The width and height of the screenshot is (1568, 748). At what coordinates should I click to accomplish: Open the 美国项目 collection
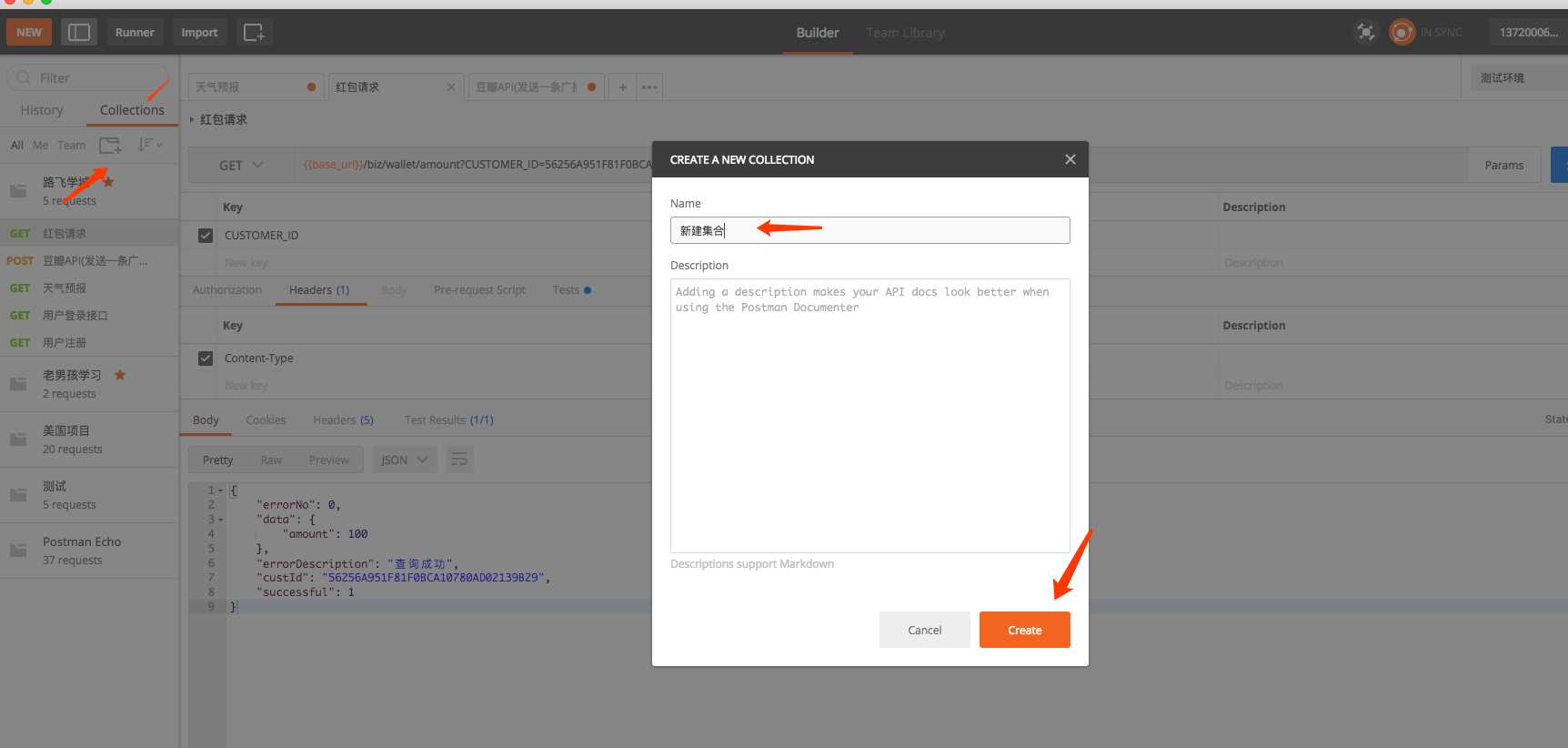pos(89,440)
